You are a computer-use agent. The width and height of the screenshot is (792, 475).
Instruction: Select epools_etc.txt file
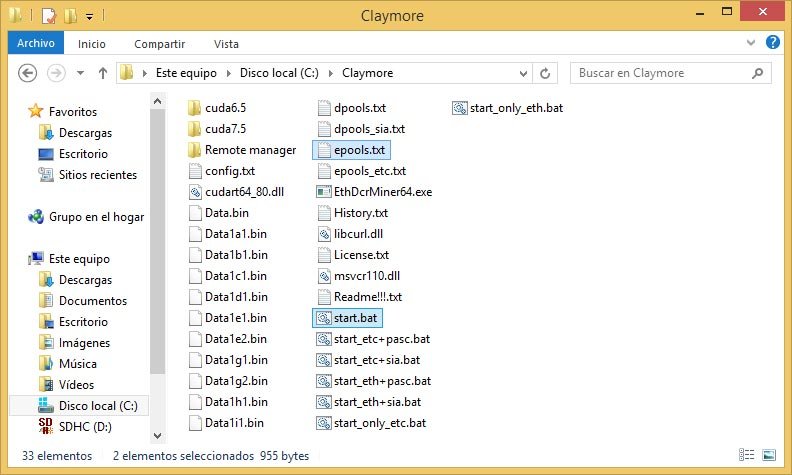[x=362, y=171]
